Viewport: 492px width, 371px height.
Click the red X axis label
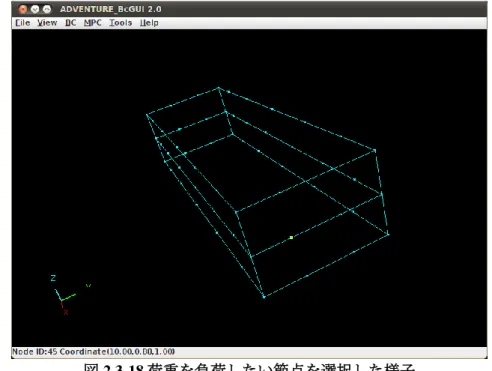(66, 312)
